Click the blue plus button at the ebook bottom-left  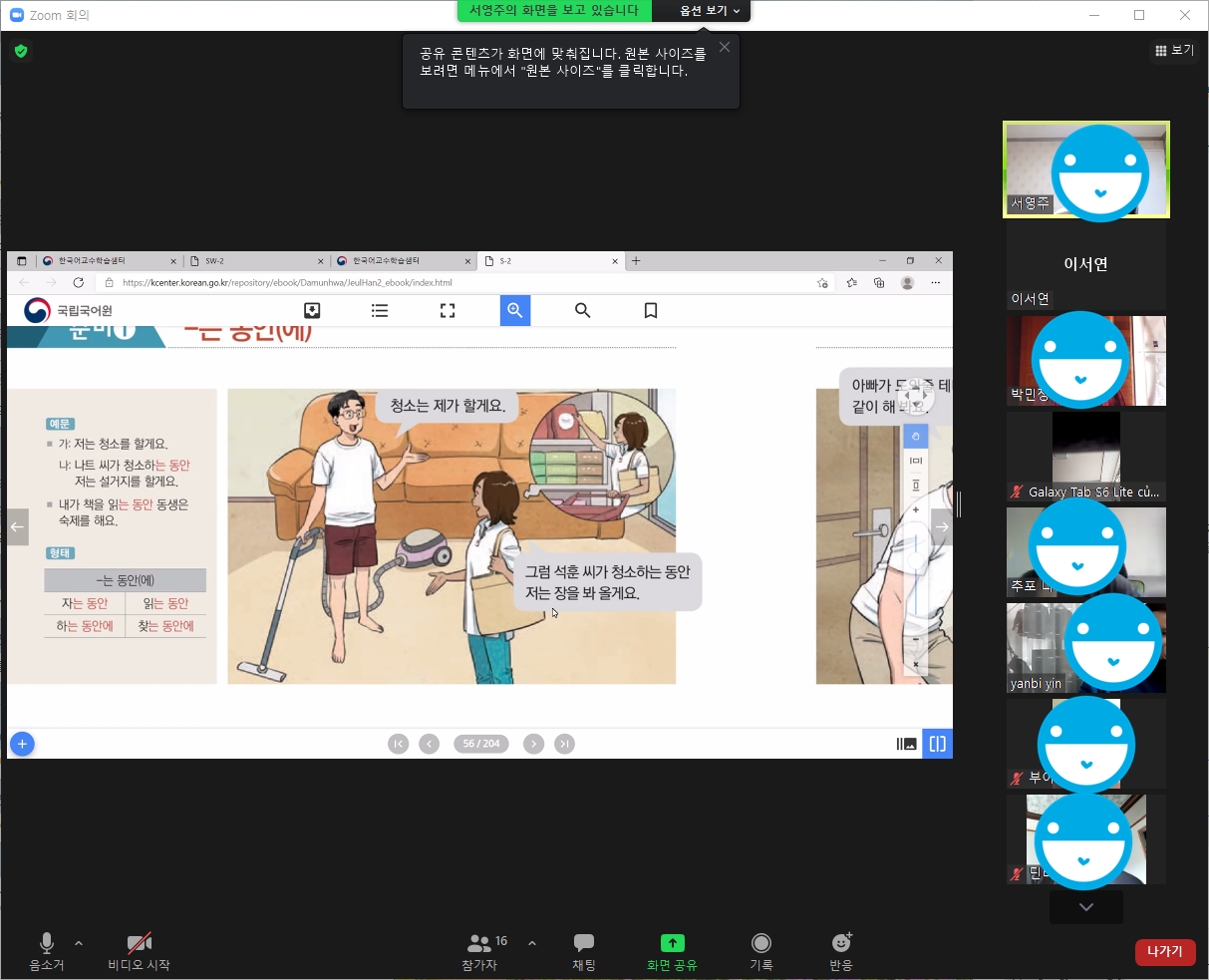(22, 744)
